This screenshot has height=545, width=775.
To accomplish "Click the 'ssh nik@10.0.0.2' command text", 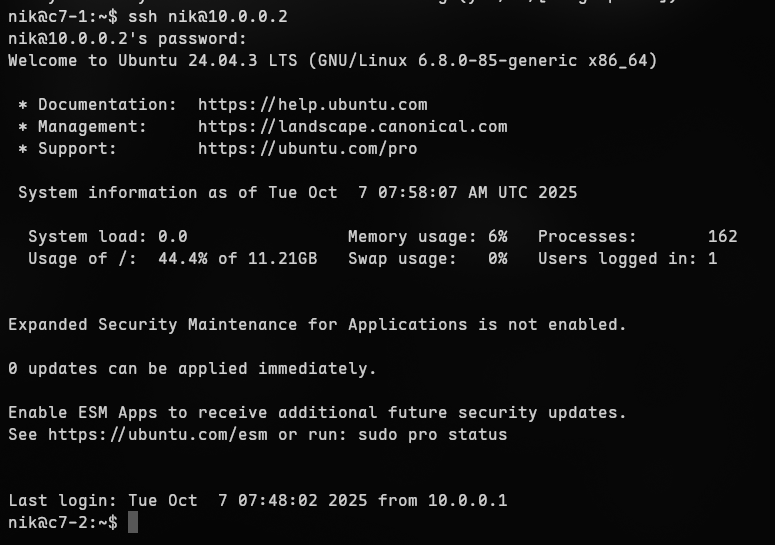I will pos(208,17).
